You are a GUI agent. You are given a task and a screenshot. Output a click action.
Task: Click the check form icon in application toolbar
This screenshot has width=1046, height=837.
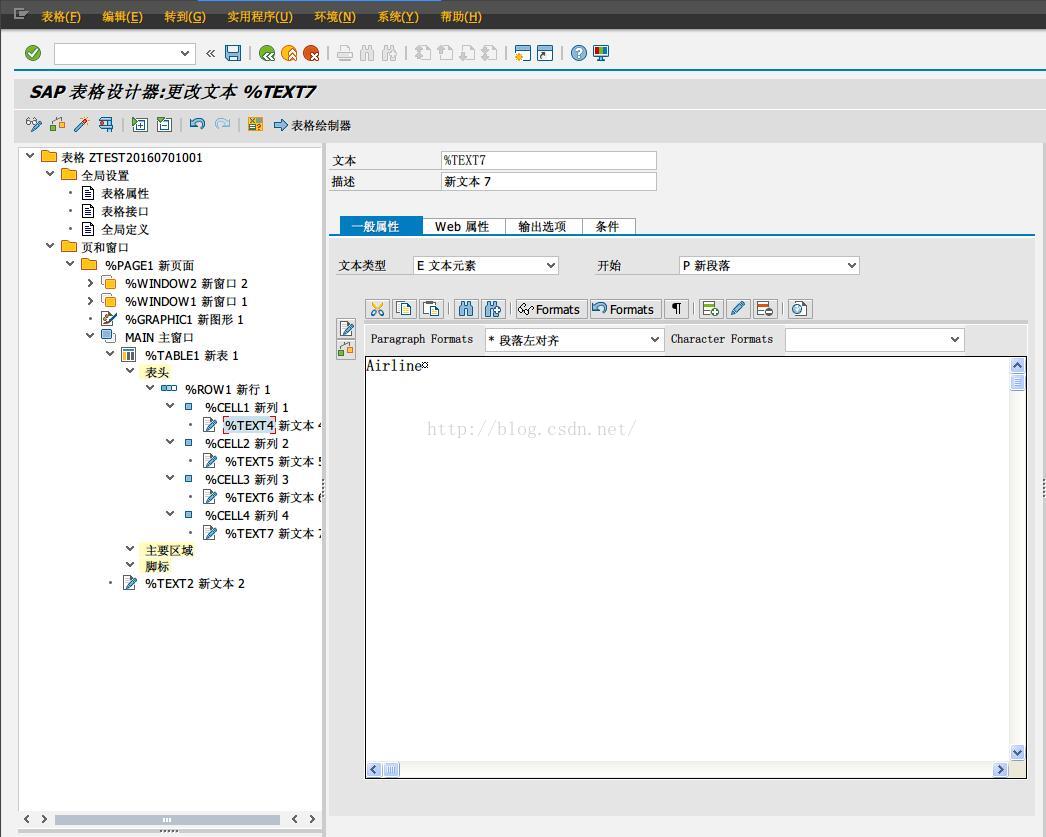point(58,124)
